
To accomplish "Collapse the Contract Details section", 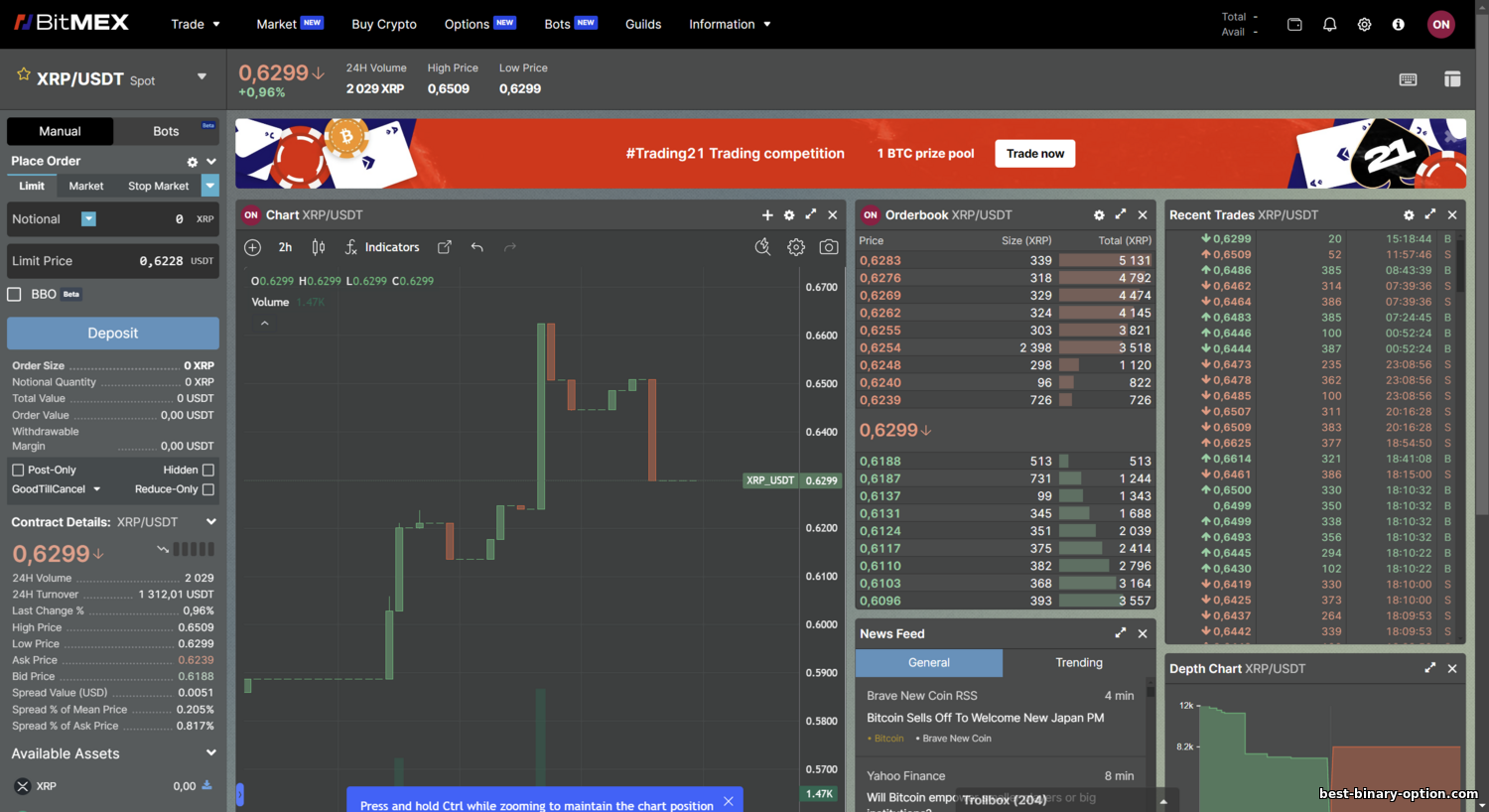I will click(210, 522).
